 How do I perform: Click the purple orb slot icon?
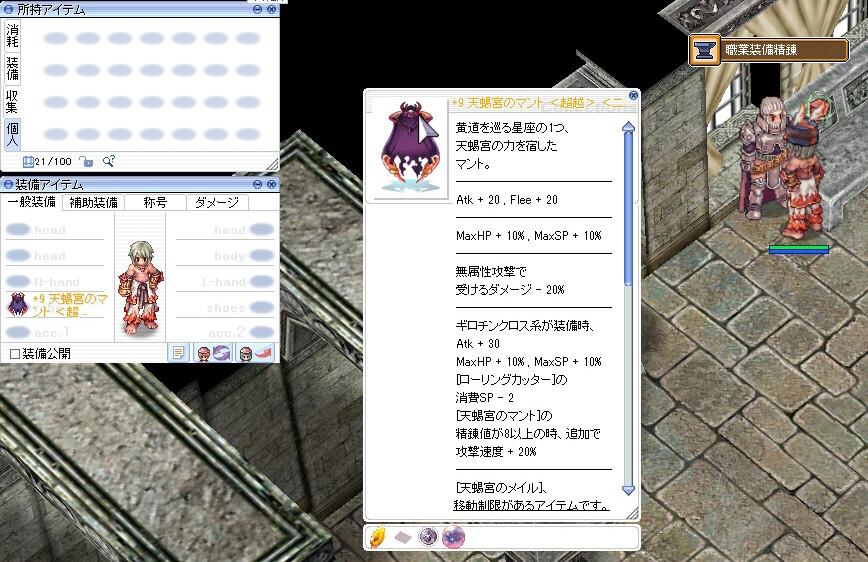[x=427, y=537]
